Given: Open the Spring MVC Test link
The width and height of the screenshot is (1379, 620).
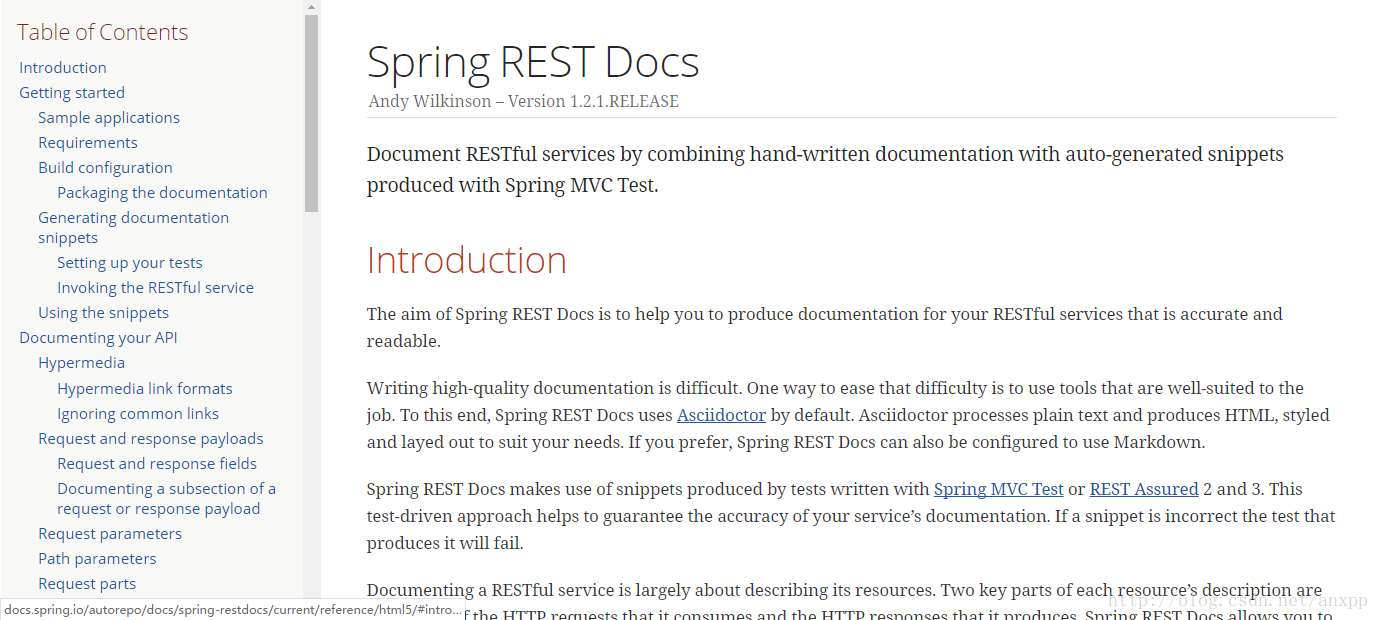Looking at the screenshot, I should (x=998, y=490).
